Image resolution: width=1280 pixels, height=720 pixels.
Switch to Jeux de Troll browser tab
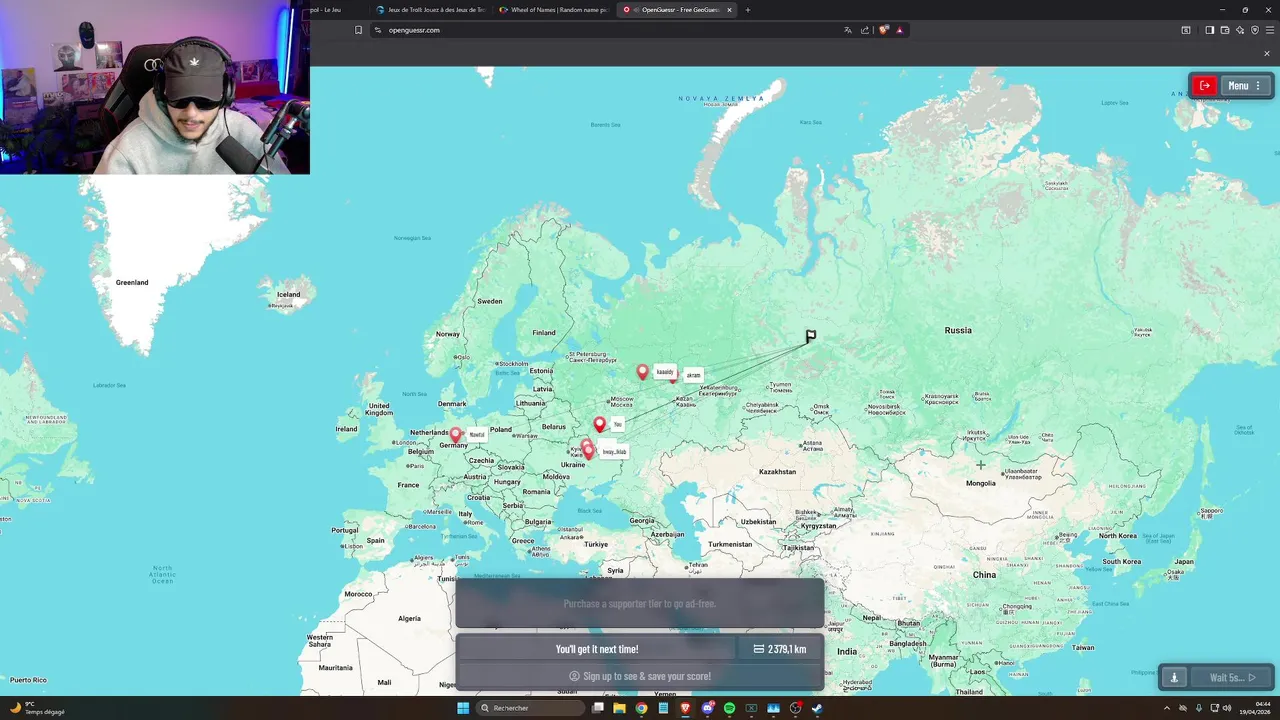point(430,10)
